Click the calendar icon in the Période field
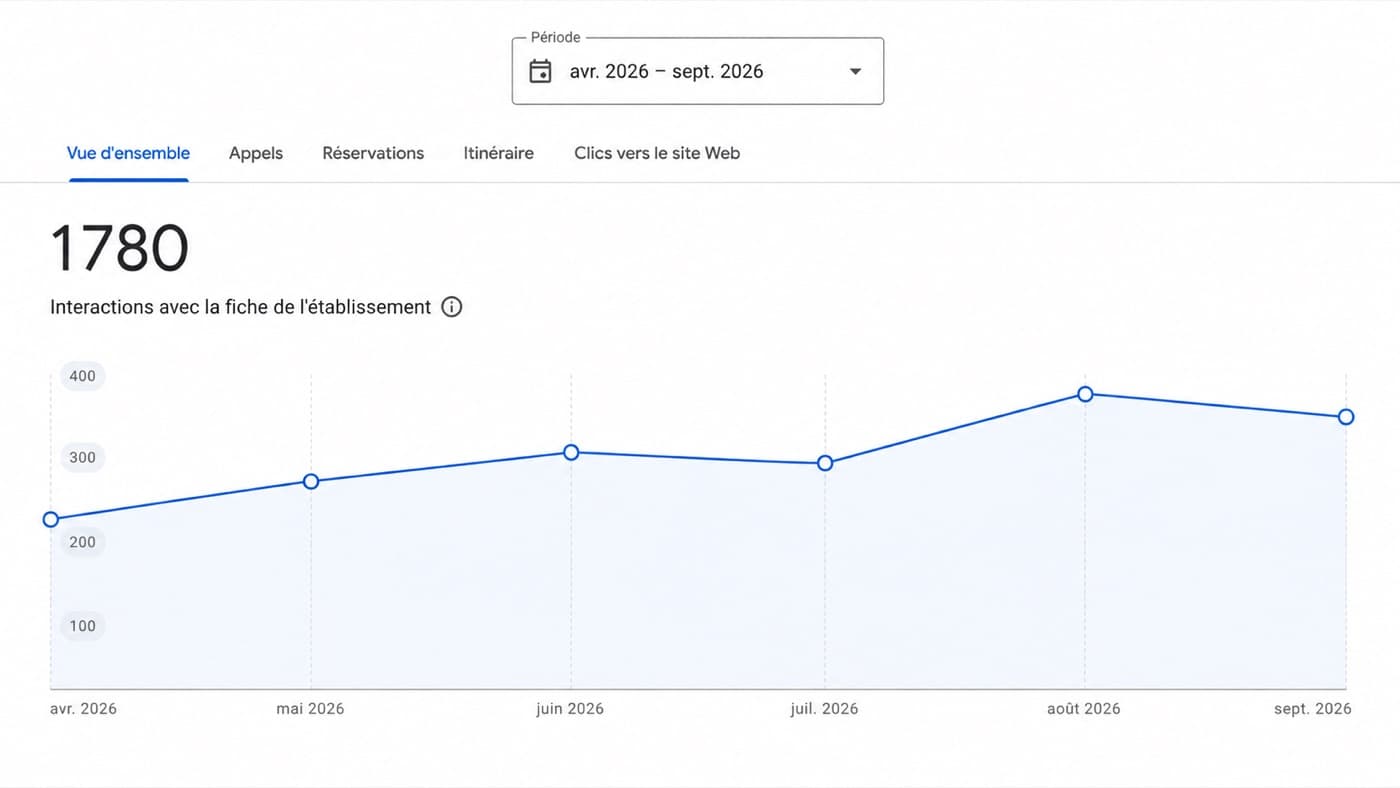 [540, 71]
